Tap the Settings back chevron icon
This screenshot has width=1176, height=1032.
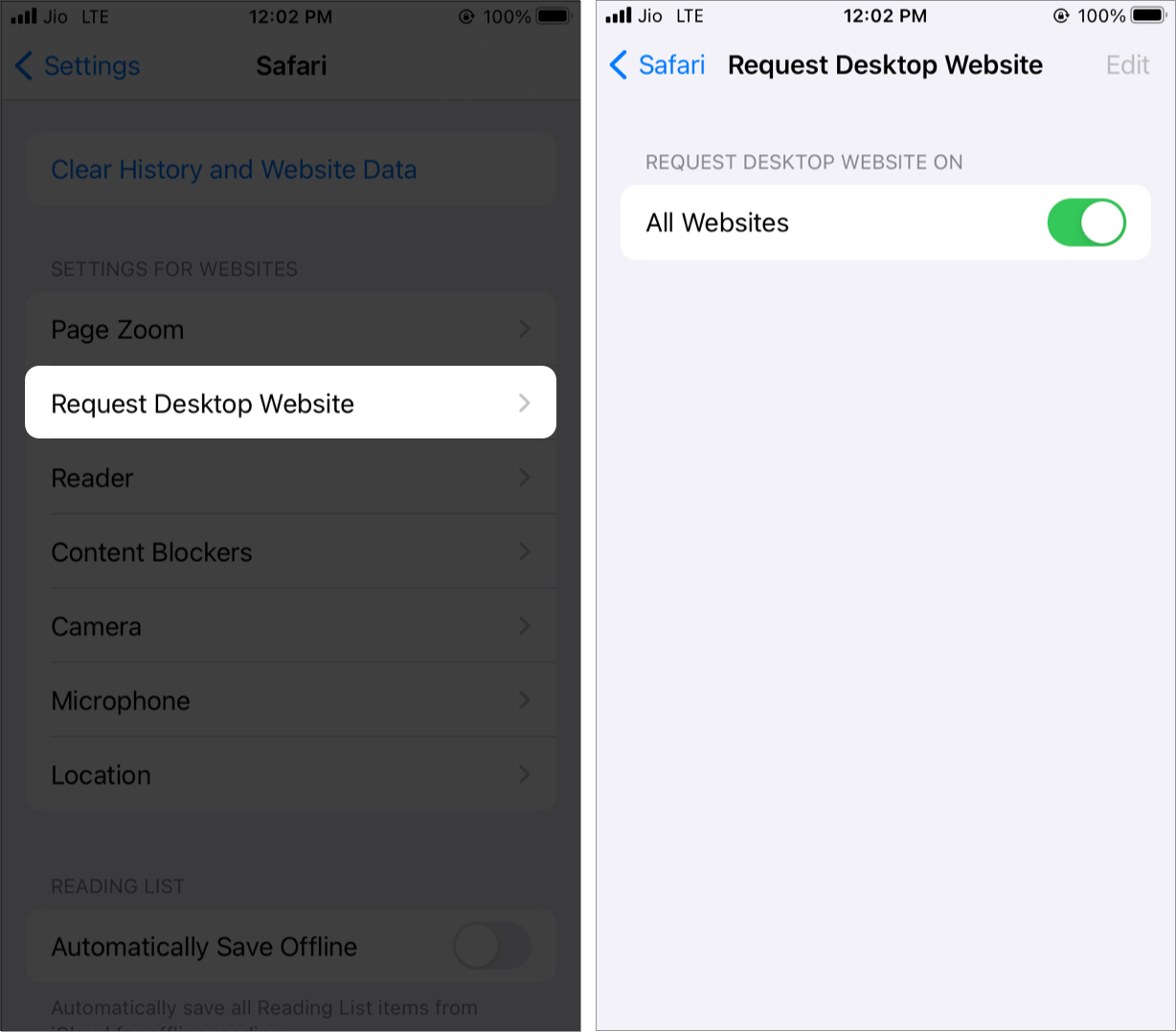tap(24, 66)
